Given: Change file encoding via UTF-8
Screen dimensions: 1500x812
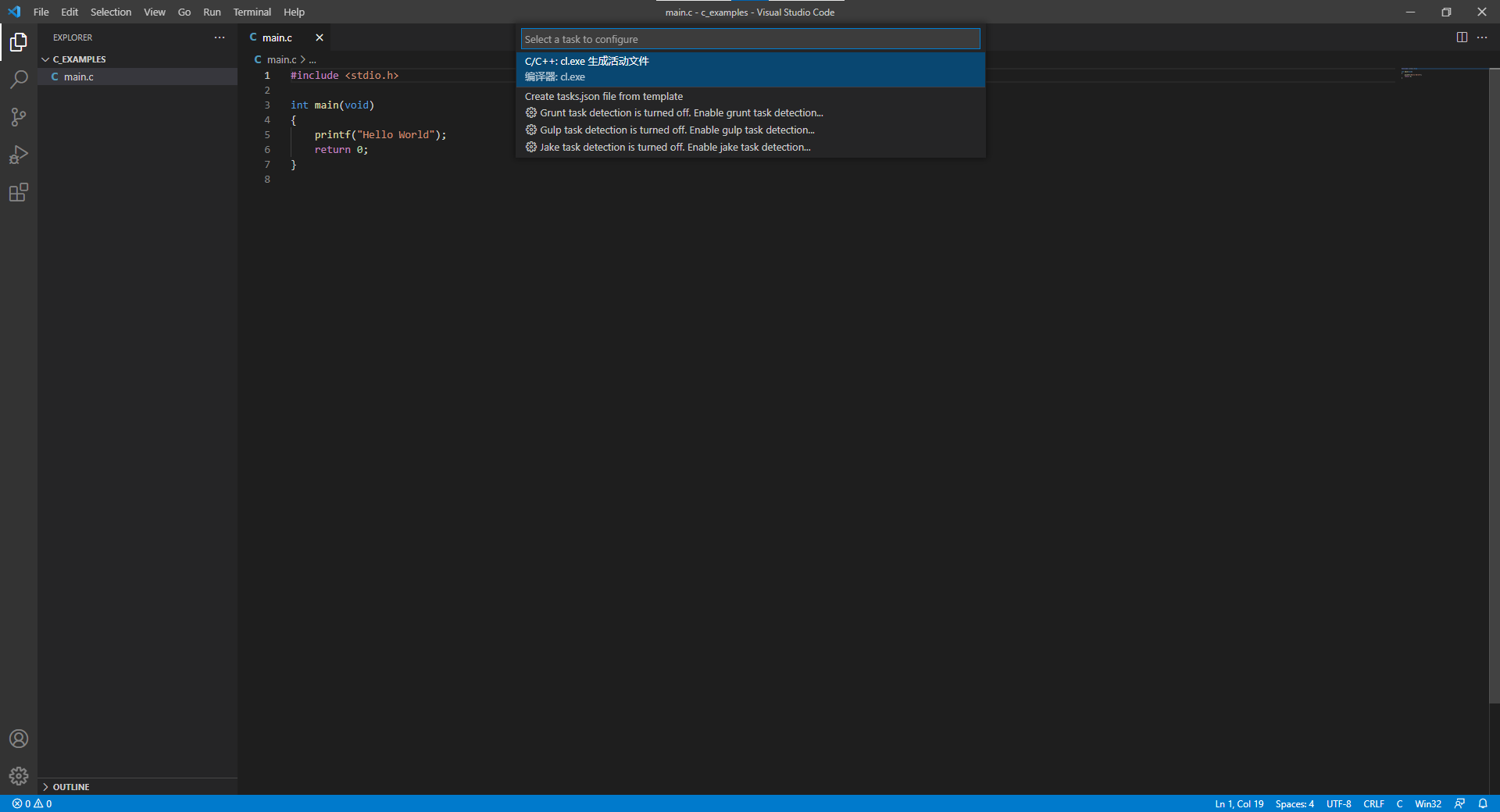Looking at the screenshot, I should click(1338, 803).
